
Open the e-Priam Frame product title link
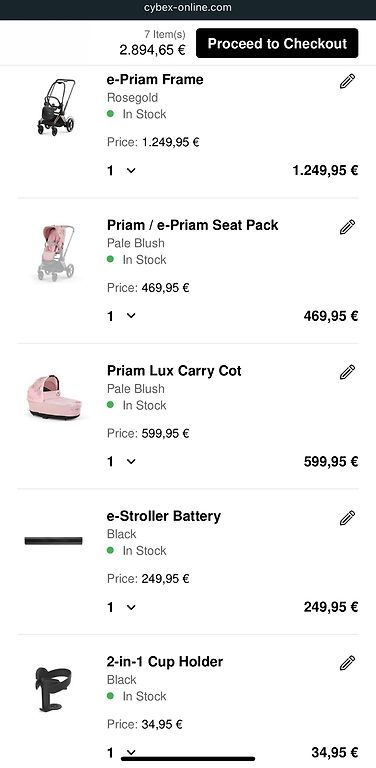155,79
